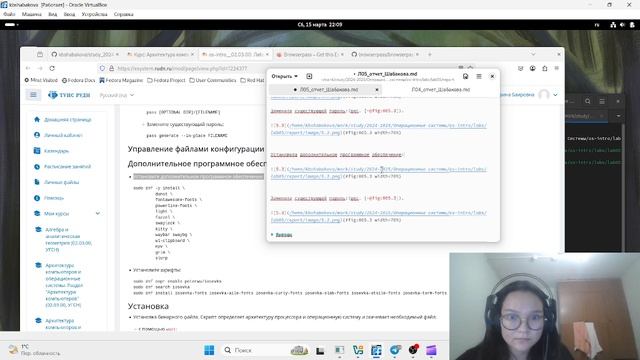Click the Firefox back arrow
640x360 pixels.
tap(28, 69)
